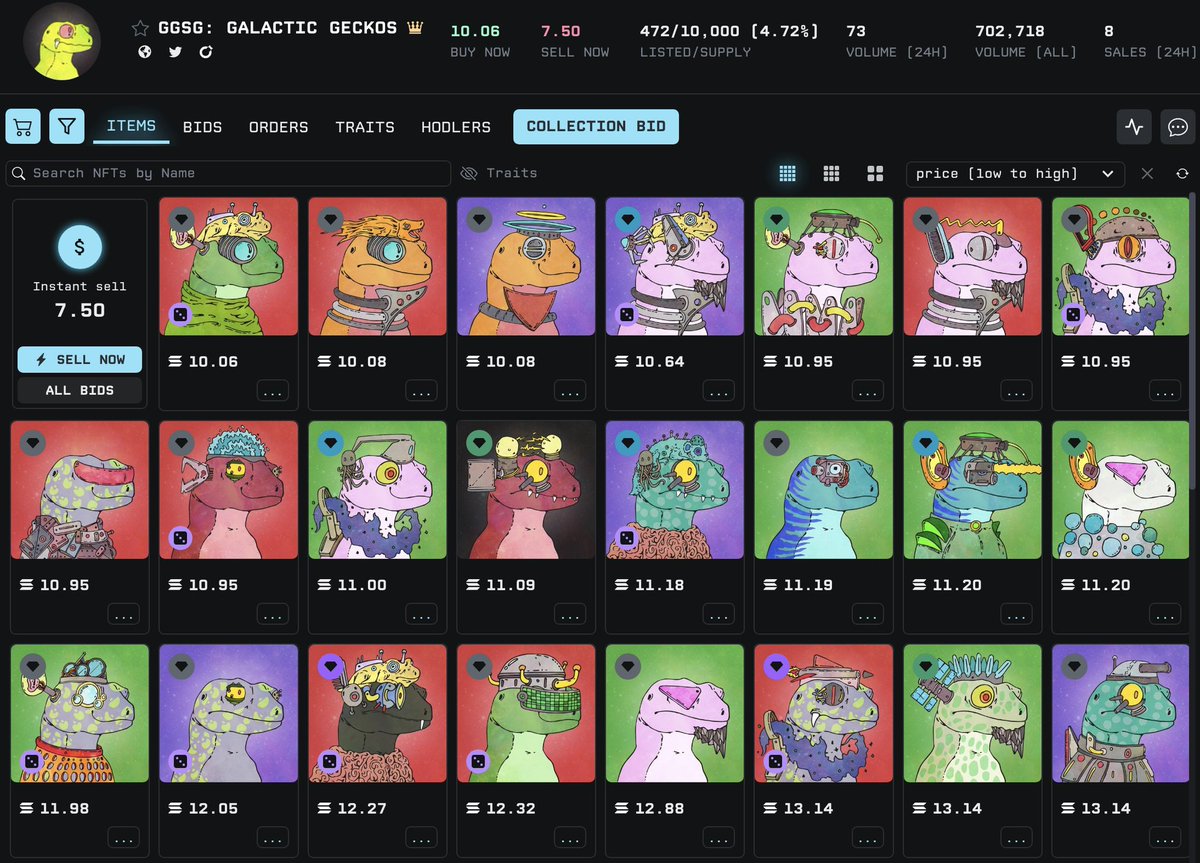Screen dimensions: 1200x863
Task: Open the ... menu on the 12.88 card
Action: click(720, 839)
